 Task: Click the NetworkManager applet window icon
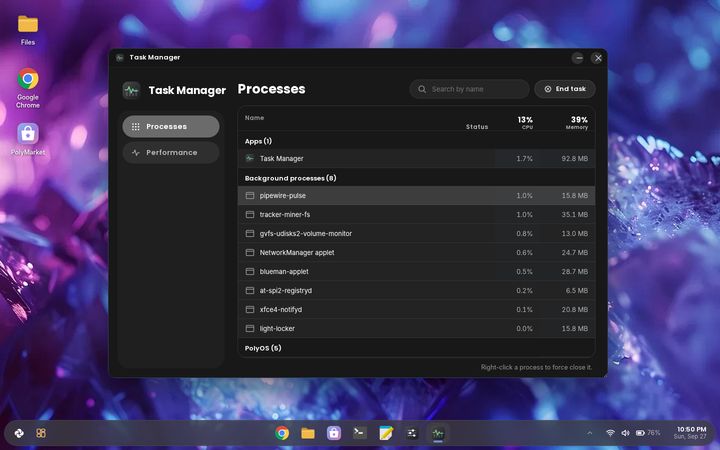coord(250,253)
